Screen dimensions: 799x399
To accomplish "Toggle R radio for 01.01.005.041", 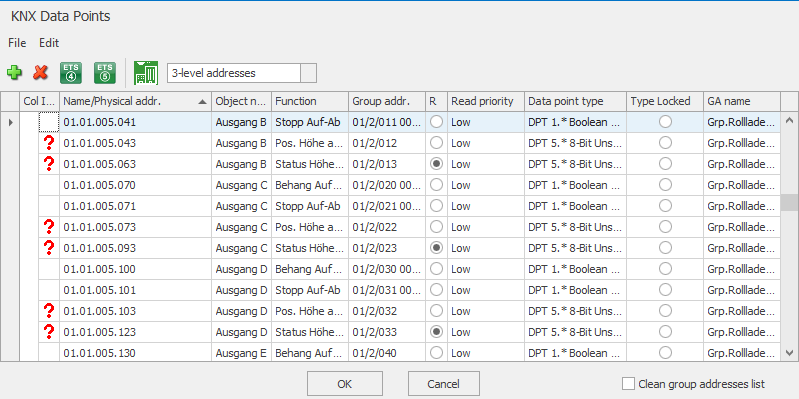I will (436, 122).
